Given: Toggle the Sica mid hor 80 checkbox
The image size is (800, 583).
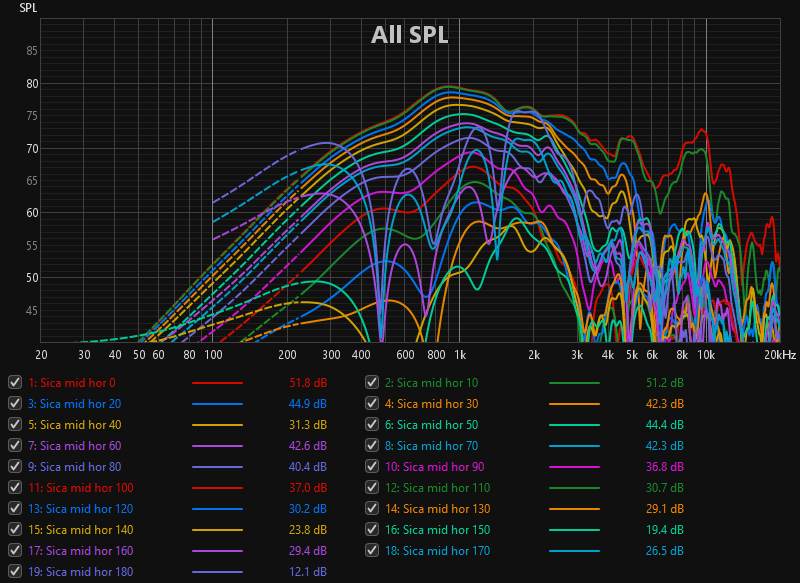Looking at the screenshot, I should (15, 466).
